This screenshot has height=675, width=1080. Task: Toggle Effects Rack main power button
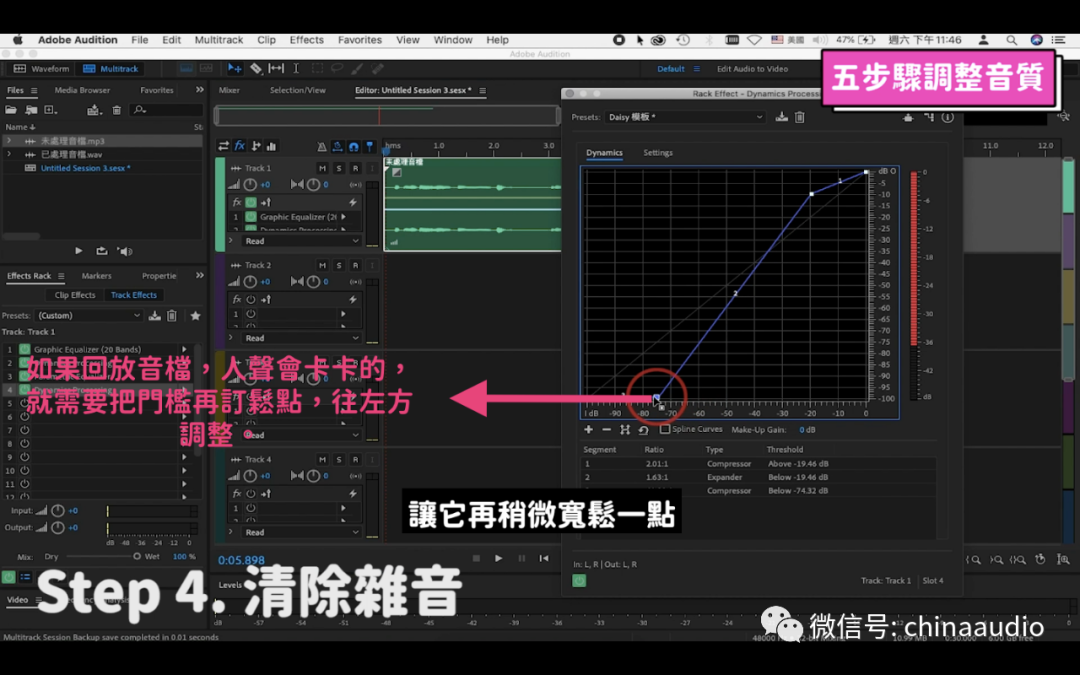(8, 577)
